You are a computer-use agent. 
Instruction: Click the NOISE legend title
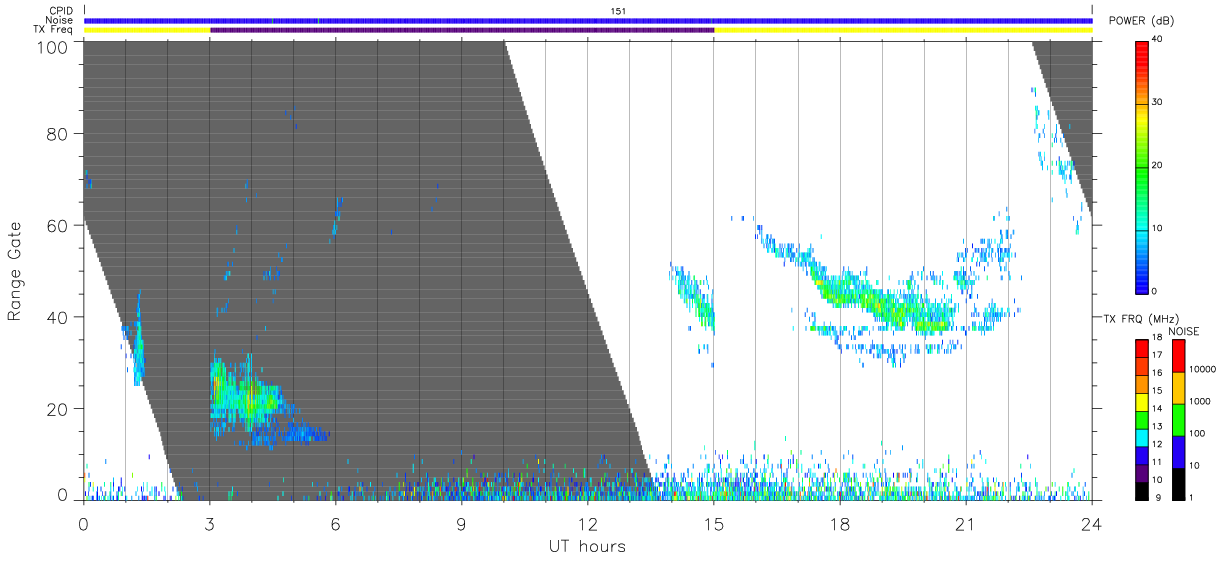(1184, 331)
